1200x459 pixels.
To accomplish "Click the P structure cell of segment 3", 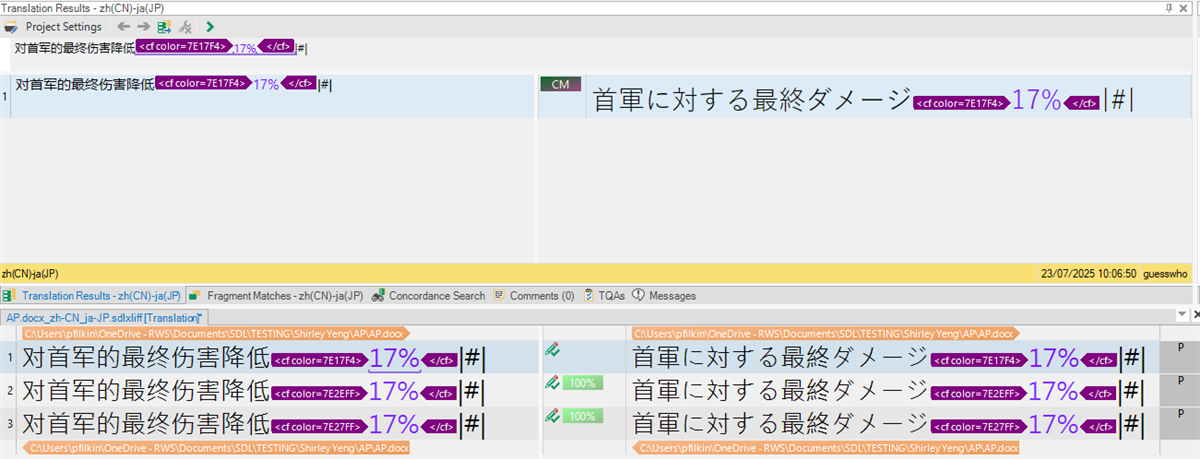I will pyautogui.click(x=1182, y=423).
